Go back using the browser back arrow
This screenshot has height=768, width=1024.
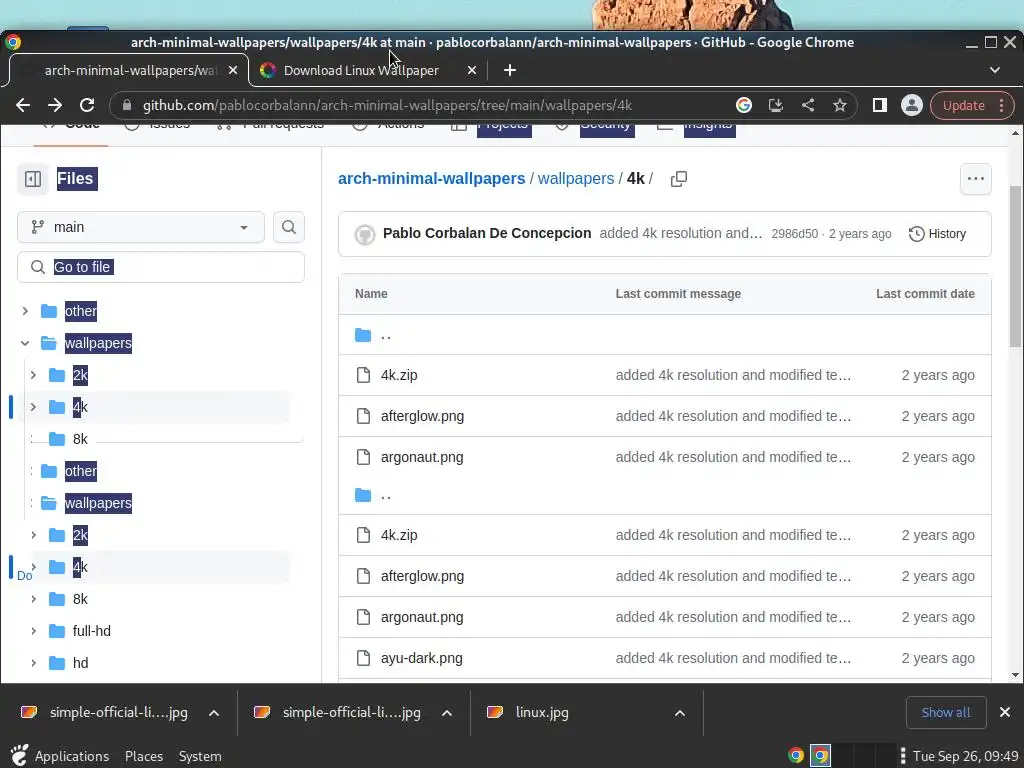(x=23, y=105)
